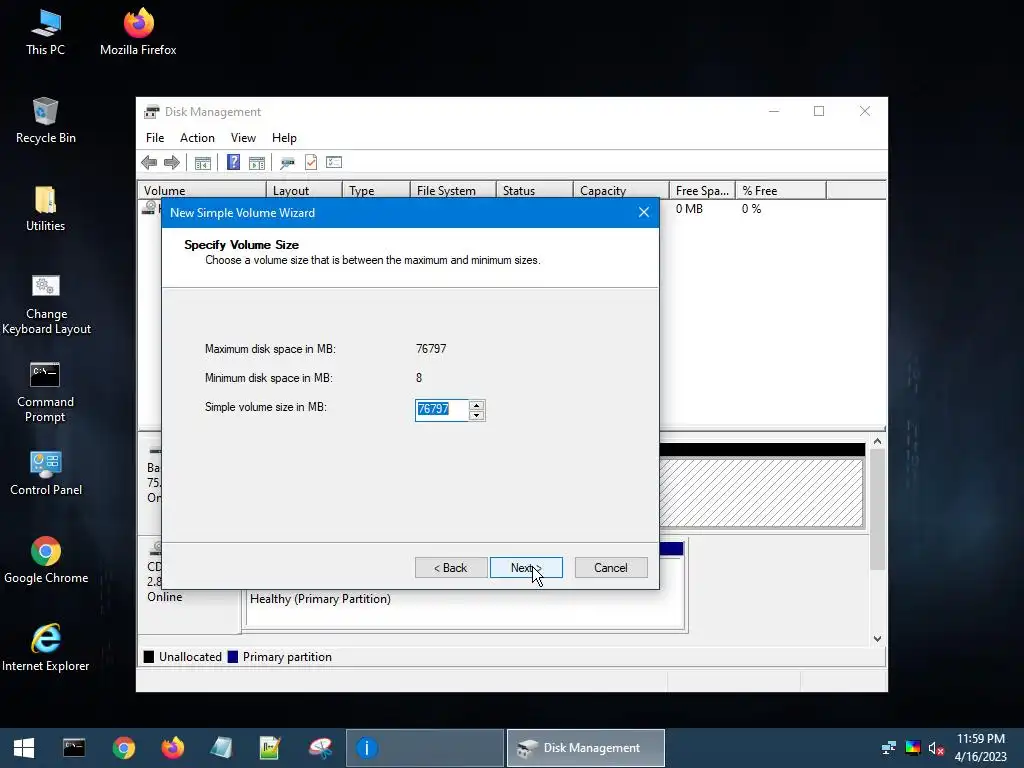Click the Connect/Refresh key toolbar icon
The height and width of the screenshot is (768, 1024).
point(287,163)
